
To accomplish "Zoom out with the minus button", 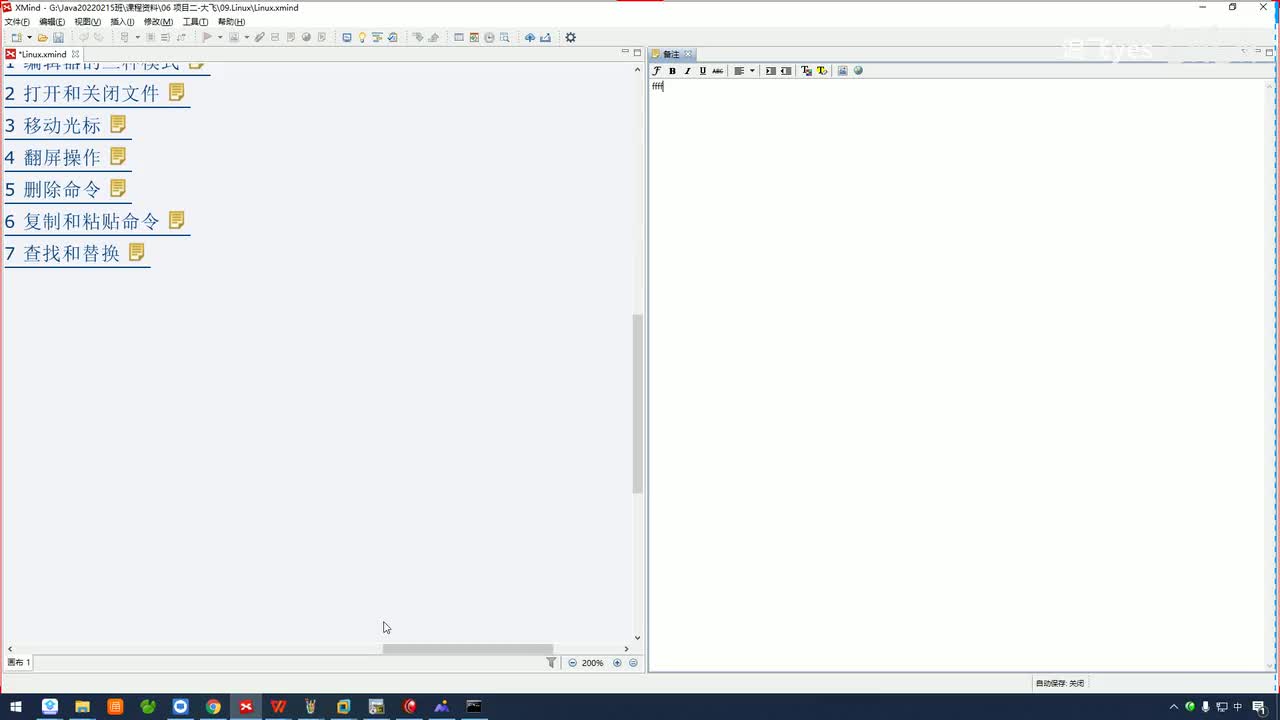I will point(572,663).
